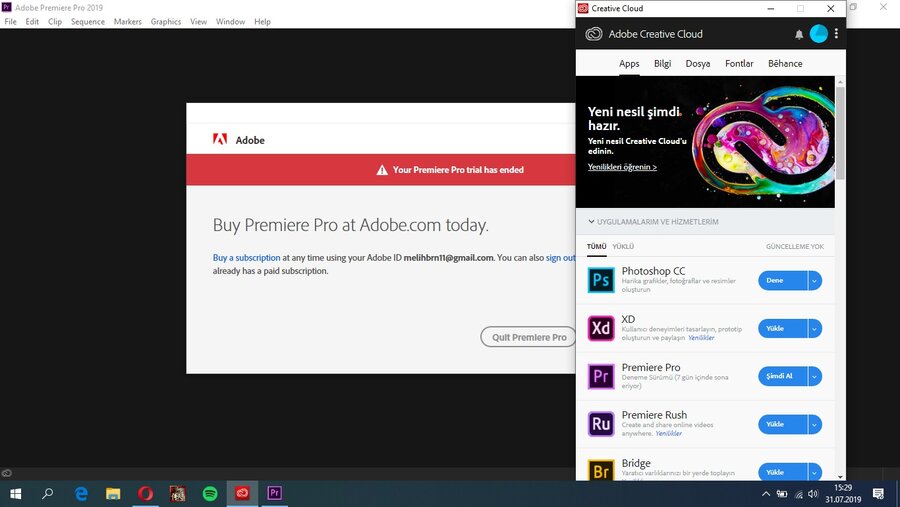900x507 pixels.
Task: Open the Creative Cloud notifications bell
Action: click(798, 34)
